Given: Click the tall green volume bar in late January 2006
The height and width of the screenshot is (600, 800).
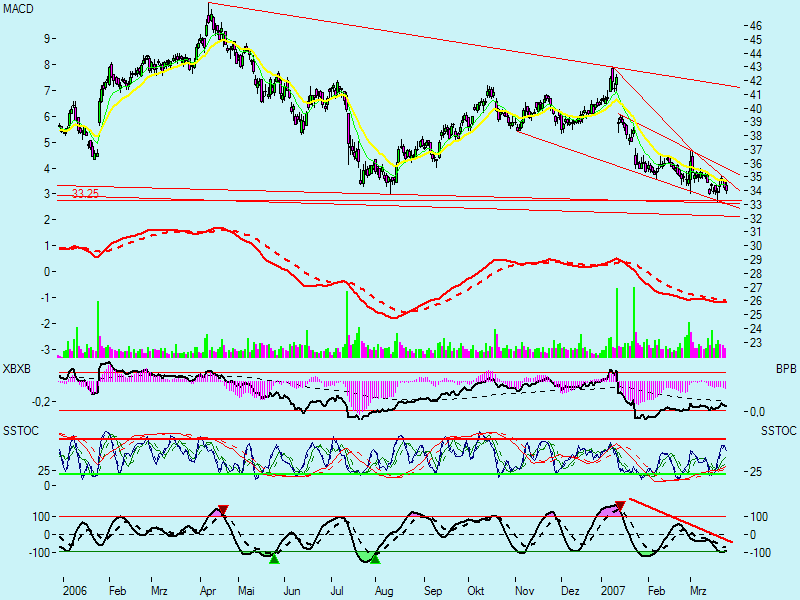Looking at the screenshot, I should point(98,329).
